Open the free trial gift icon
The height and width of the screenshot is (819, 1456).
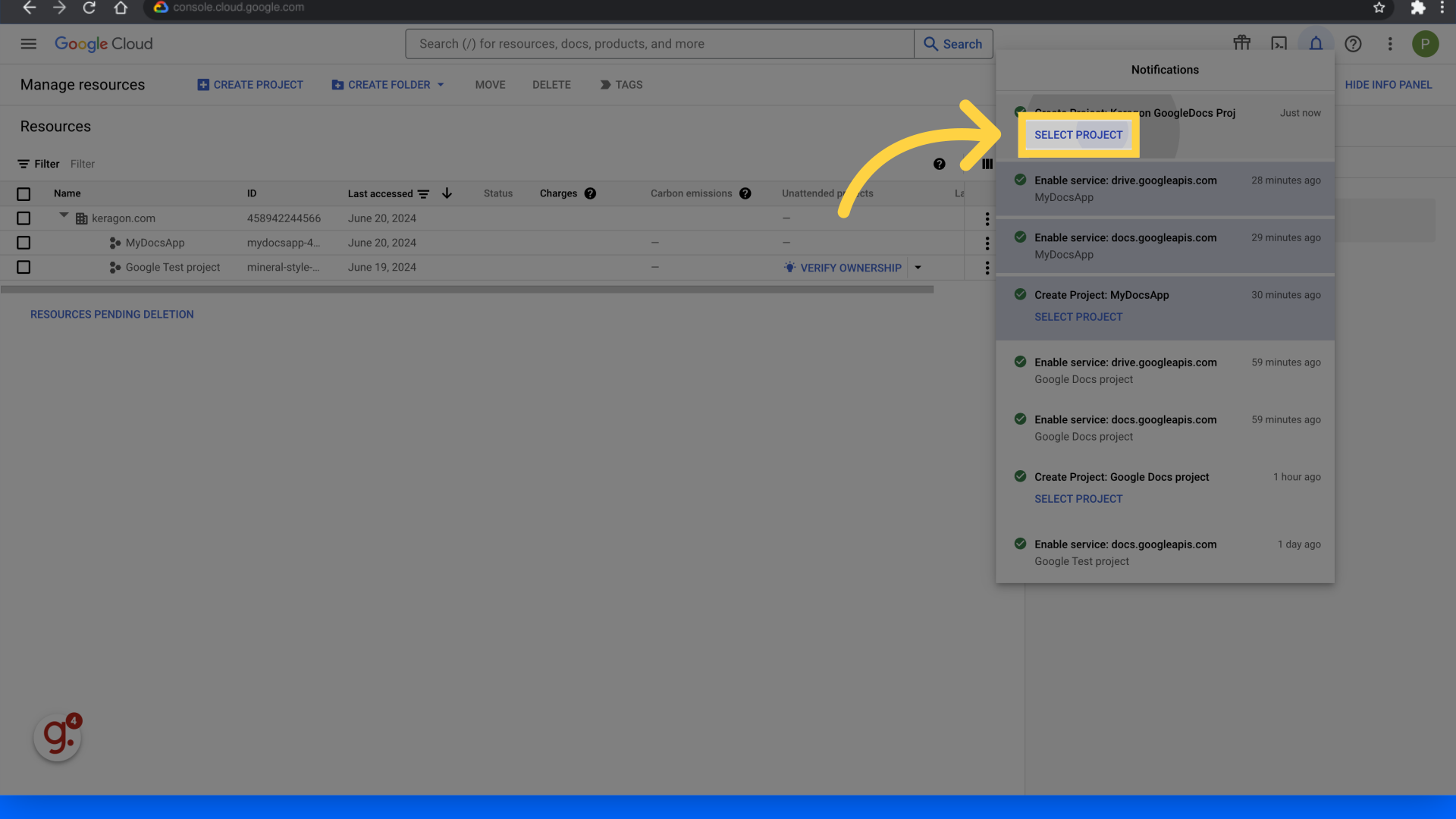tap(1241, 43)
